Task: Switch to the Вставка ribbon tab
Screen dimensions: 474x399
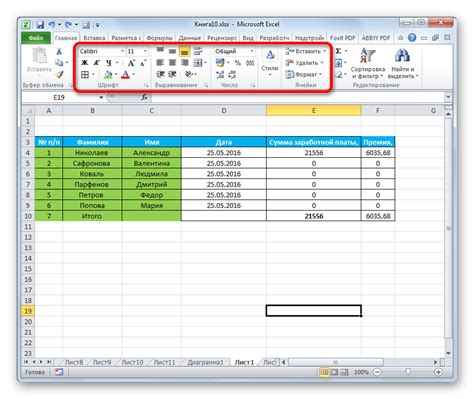Action: (94, 38)
